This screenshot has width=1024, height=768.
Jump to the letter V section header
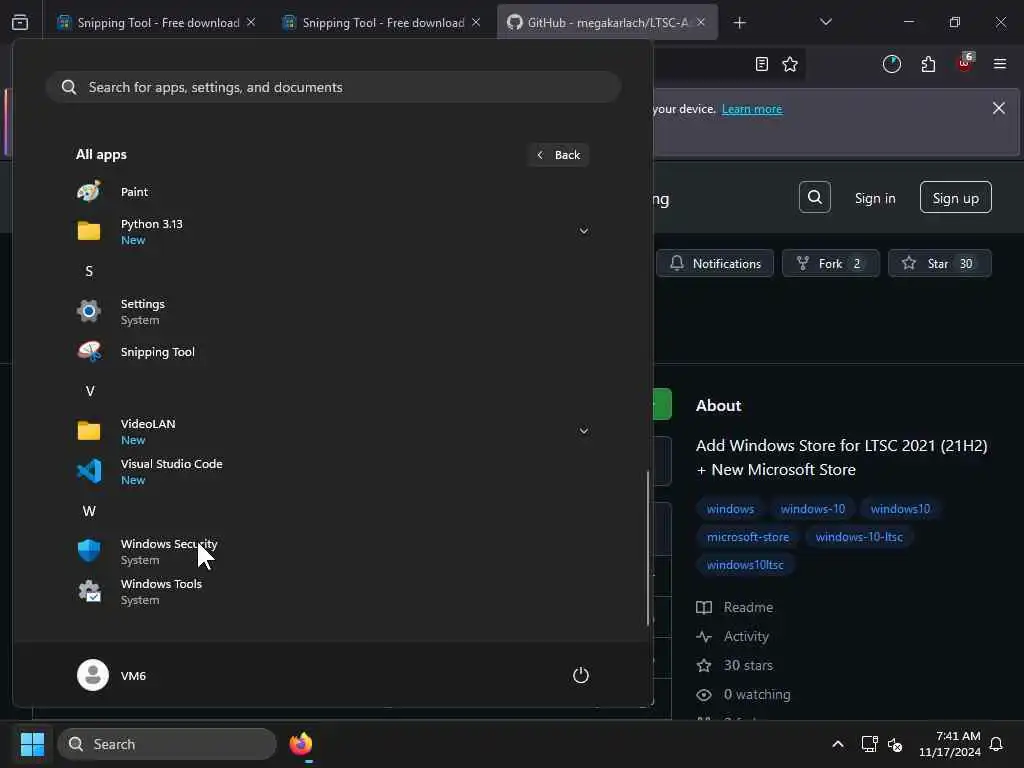tap(89, 391)
